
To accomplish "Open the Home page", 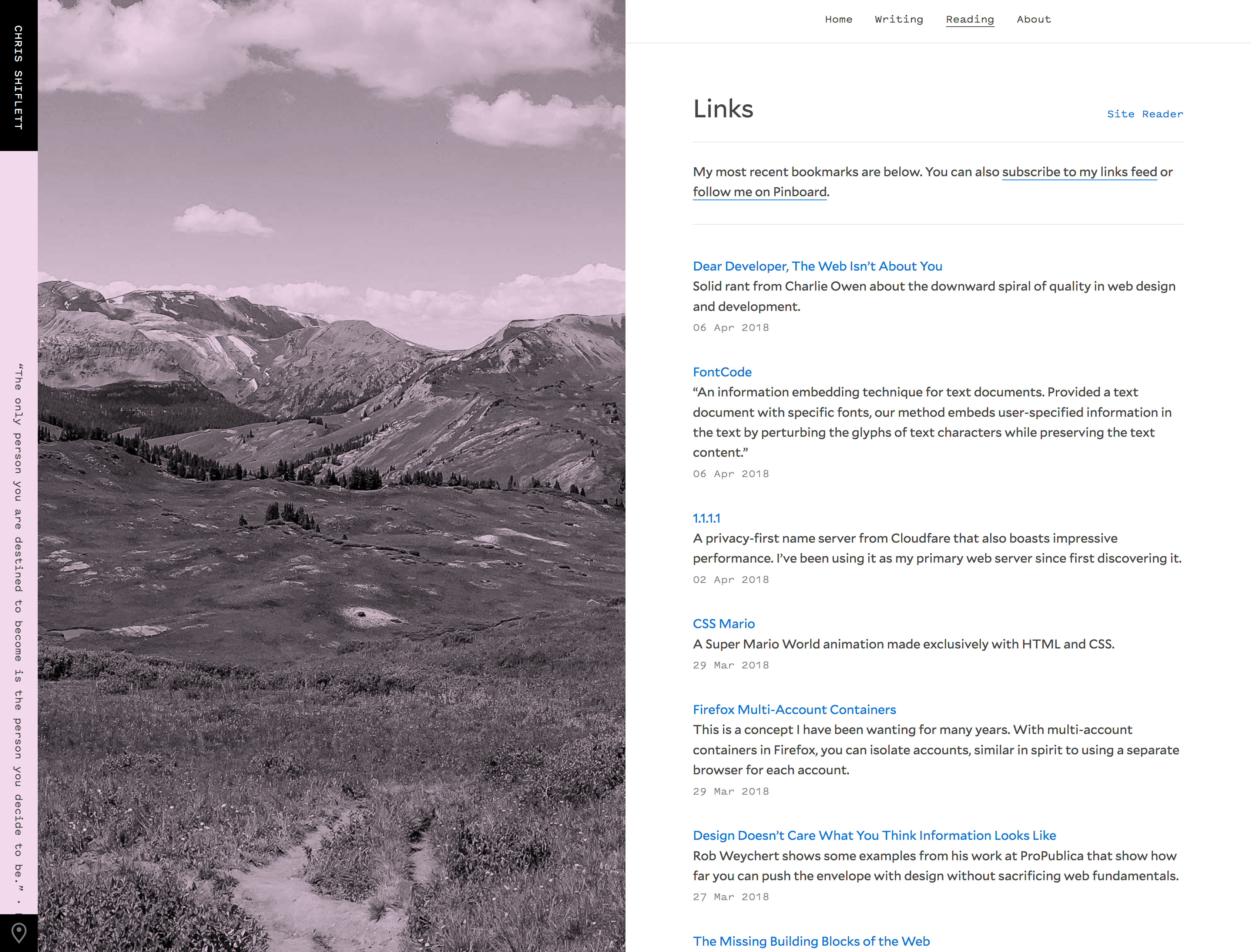I will tap(839, 19).
